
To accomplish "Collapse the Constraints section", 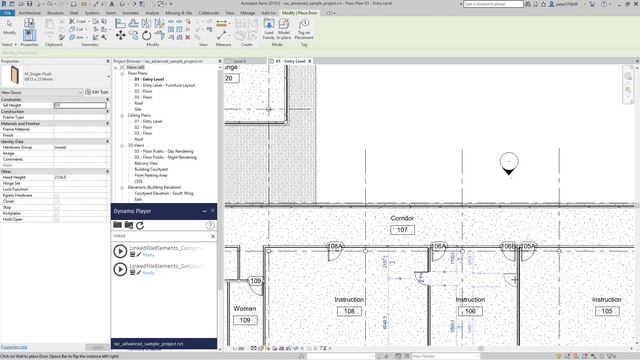I will coord(108,100).
